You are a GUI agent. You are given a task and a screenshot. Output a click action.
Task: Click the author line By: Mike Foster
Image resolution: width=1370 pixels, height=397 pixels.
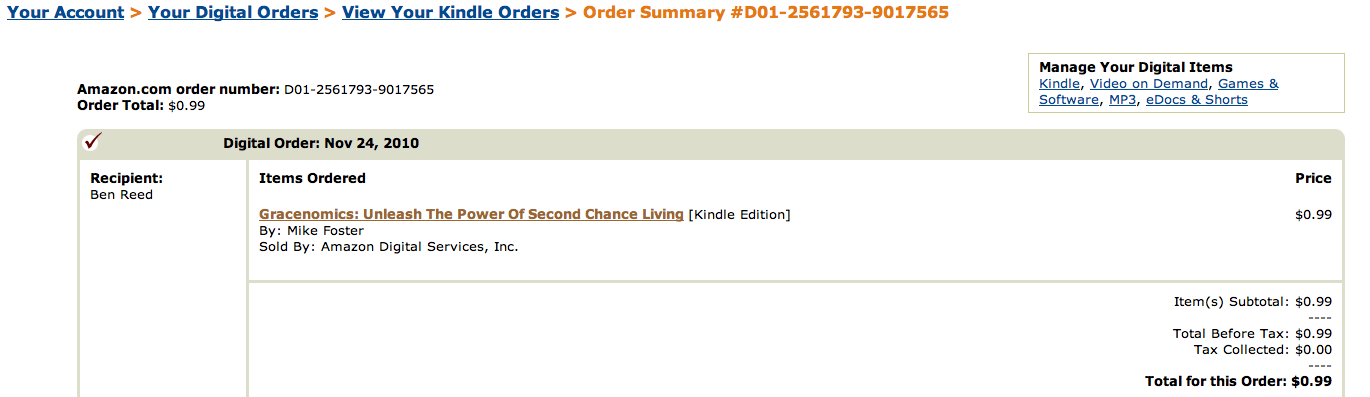pos(311,231)
